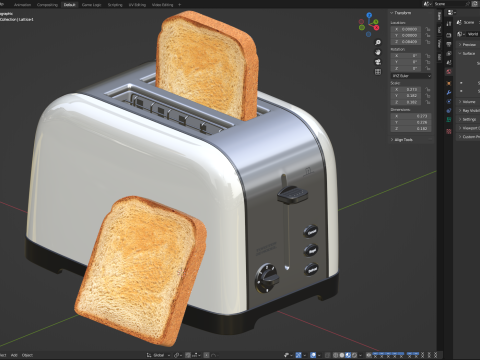
Task: Toggle perspective/orthographic grid icon
Action: click(378, 72)
